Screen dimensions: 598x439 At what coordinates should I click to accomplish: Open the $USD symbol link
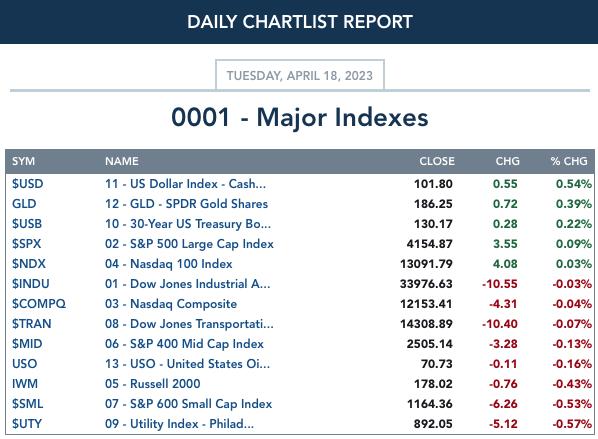[27, 184]
